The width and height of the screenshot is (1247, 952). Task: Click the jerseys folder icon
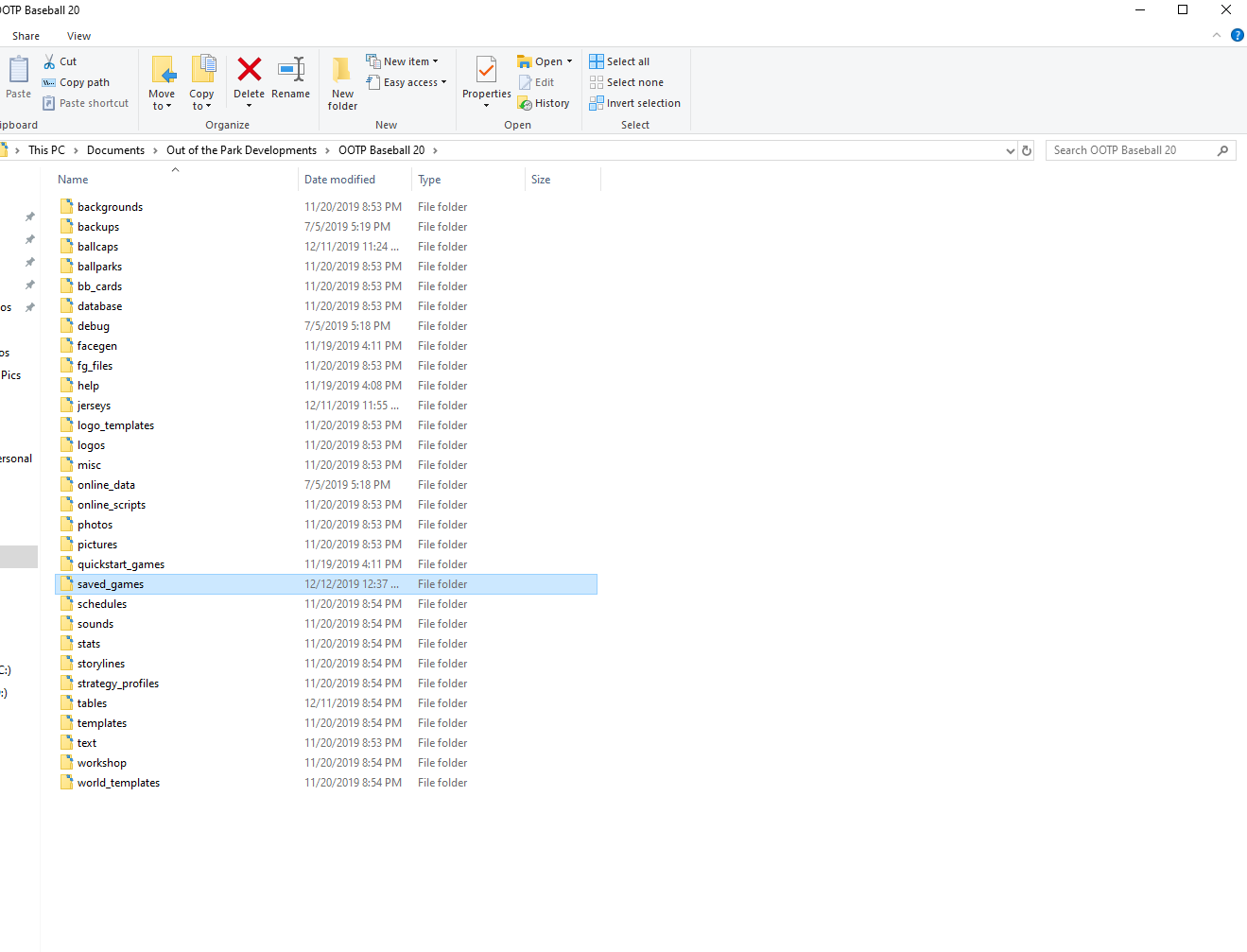pyautogui.click(x=66, y=405)
